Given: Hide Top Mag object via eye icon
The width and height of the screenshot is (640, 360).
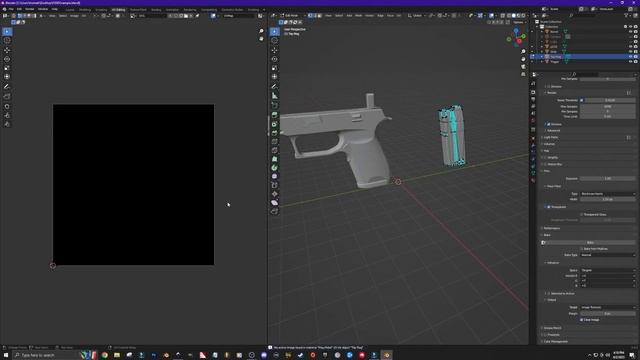Looking at the screenshot, I should [631, 57].
